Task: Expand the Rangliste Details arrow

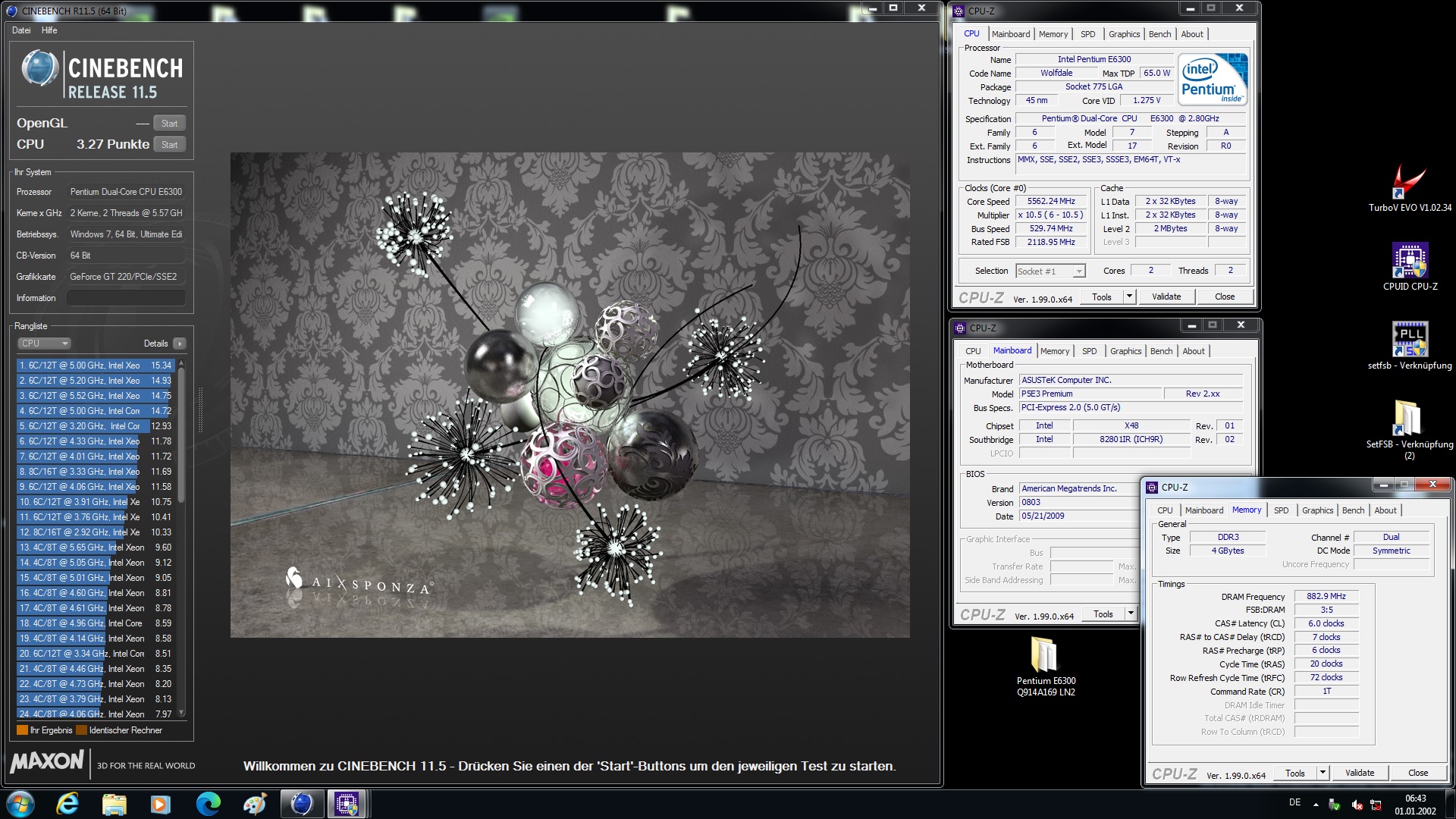Action: (x=180, y=344)
